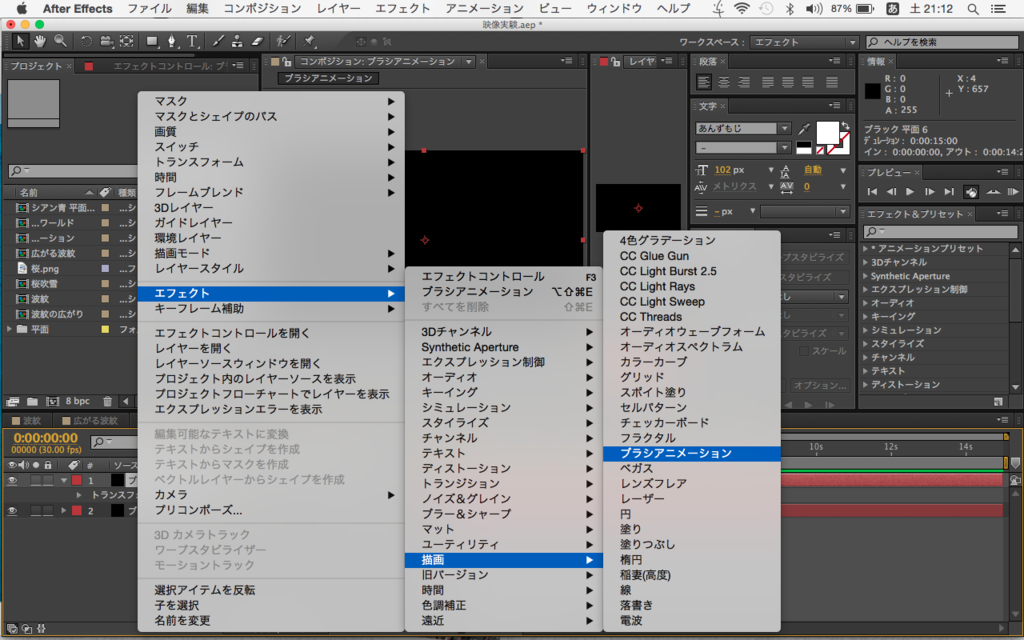Select the Pen tool

pos(172,41)
